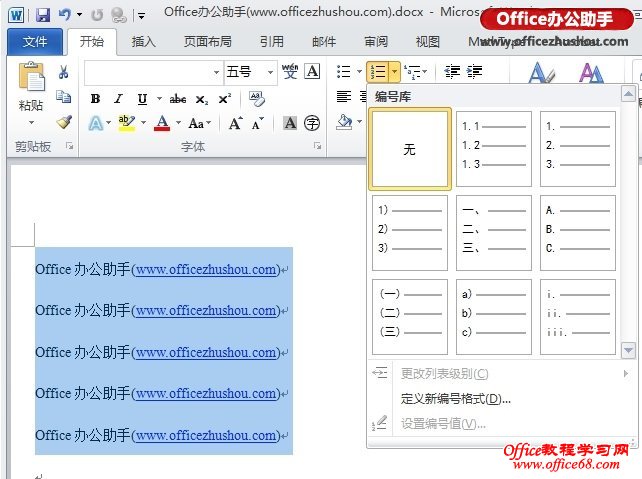Select the 一、二、三、 numbering format
This screenshot has width=642, height=479.
[x=494, y=233]
